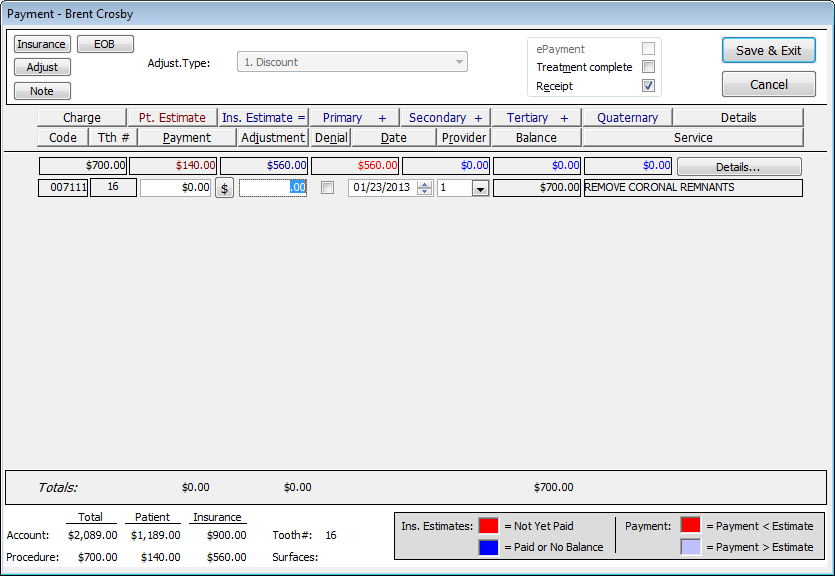Open the Adjust.Type Discount dropdown
Screen dimensions: 835x576
(352, 62)
